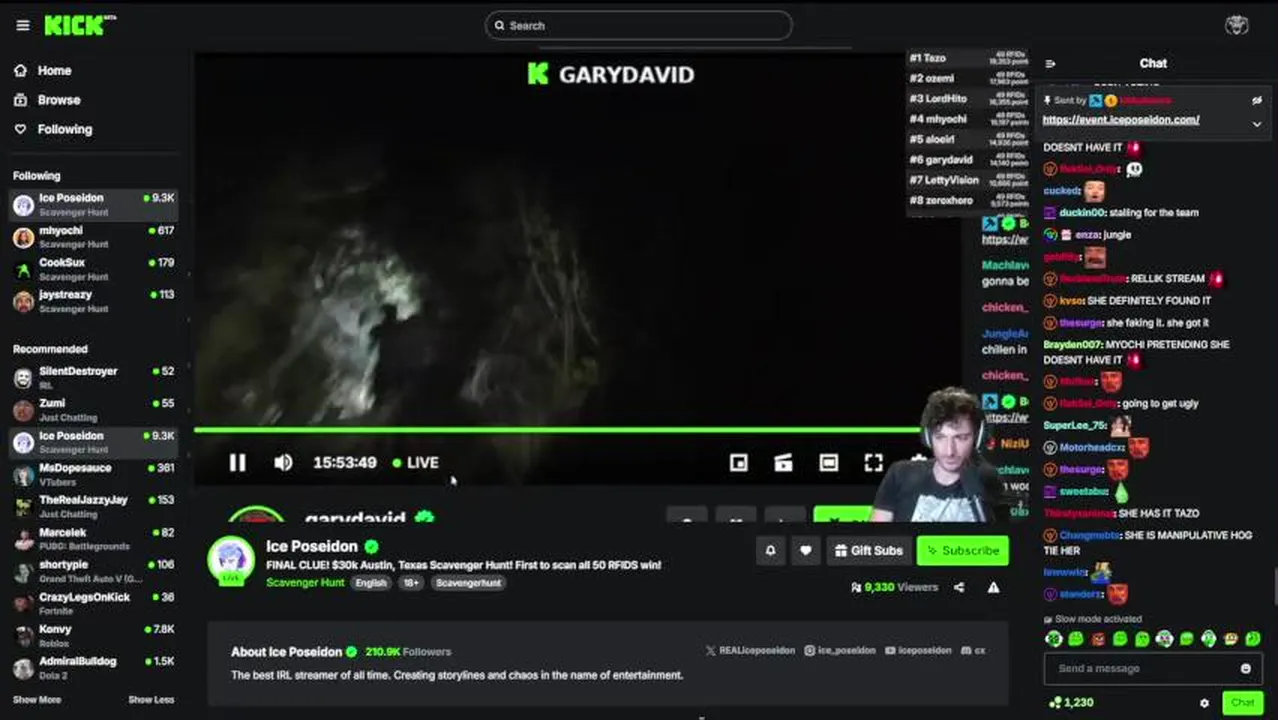Enter fullscreen mode

(873, 462)
